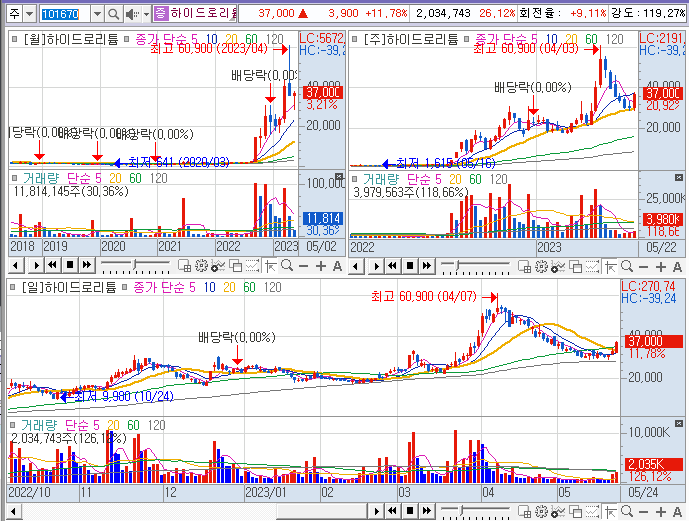689x521 pixels.
Task: Click the weekly chart zoom slider handle
Action: tap(458, 265)
